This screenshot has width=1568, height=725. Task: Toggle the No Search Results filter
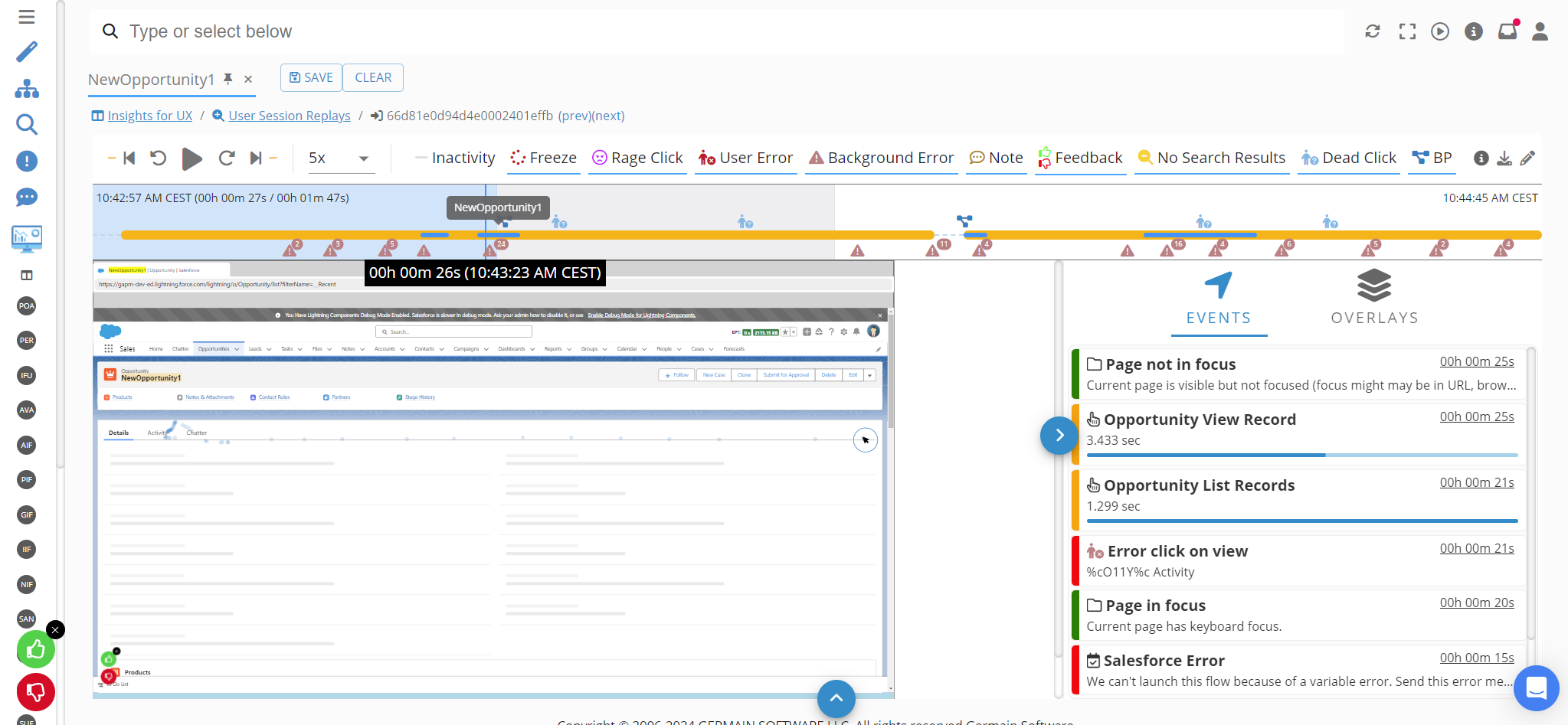tap(1211, 158)
